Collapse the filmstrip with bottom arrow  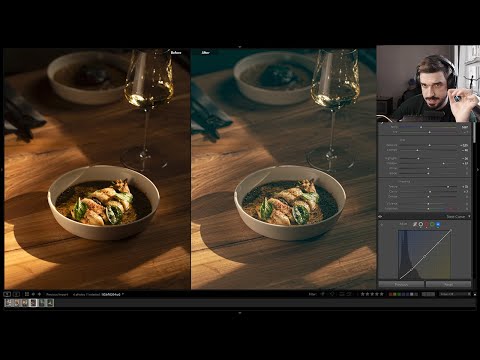240,313
